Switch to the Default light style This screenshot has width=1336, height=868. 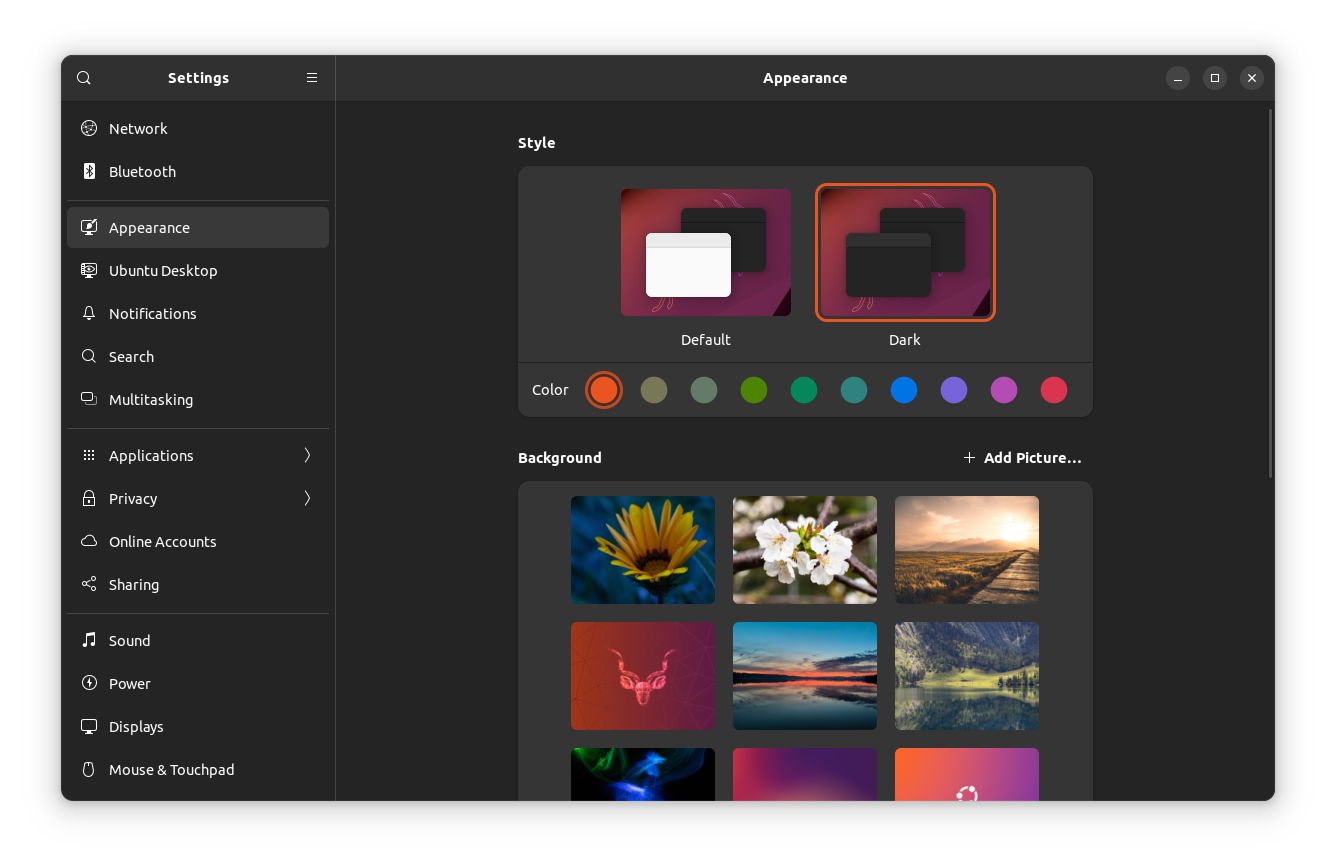705,252
